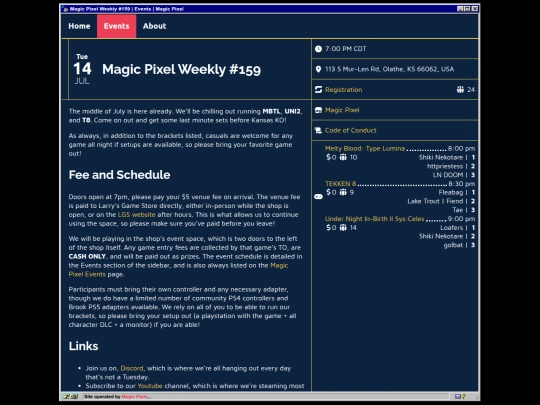Open the Melty Blood: Type Lumina bracket
The width and height of the screenshot is (540, 405).
[365, 148]
